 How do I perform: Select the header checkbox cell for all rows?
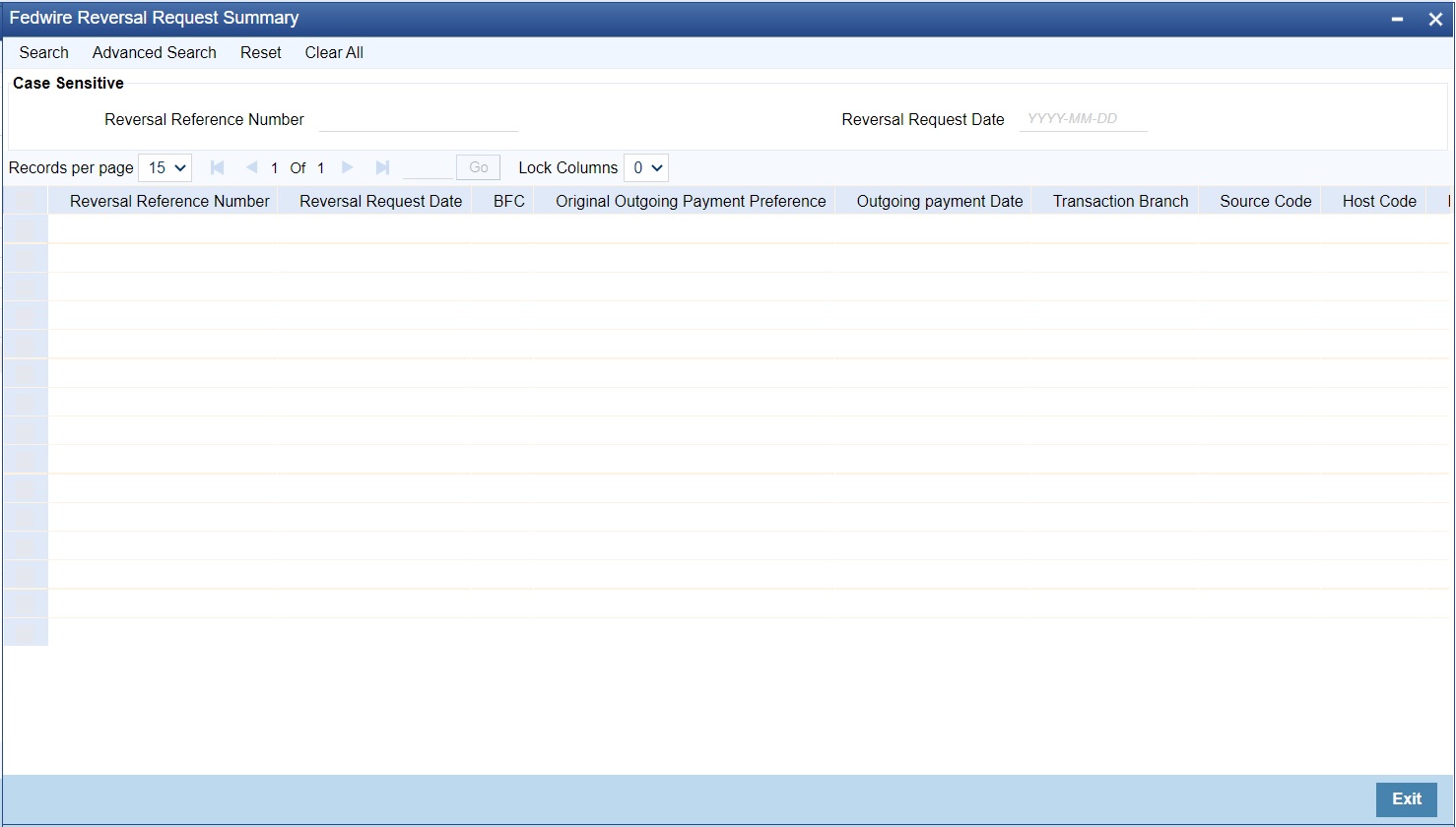click(x=26, y=201)
